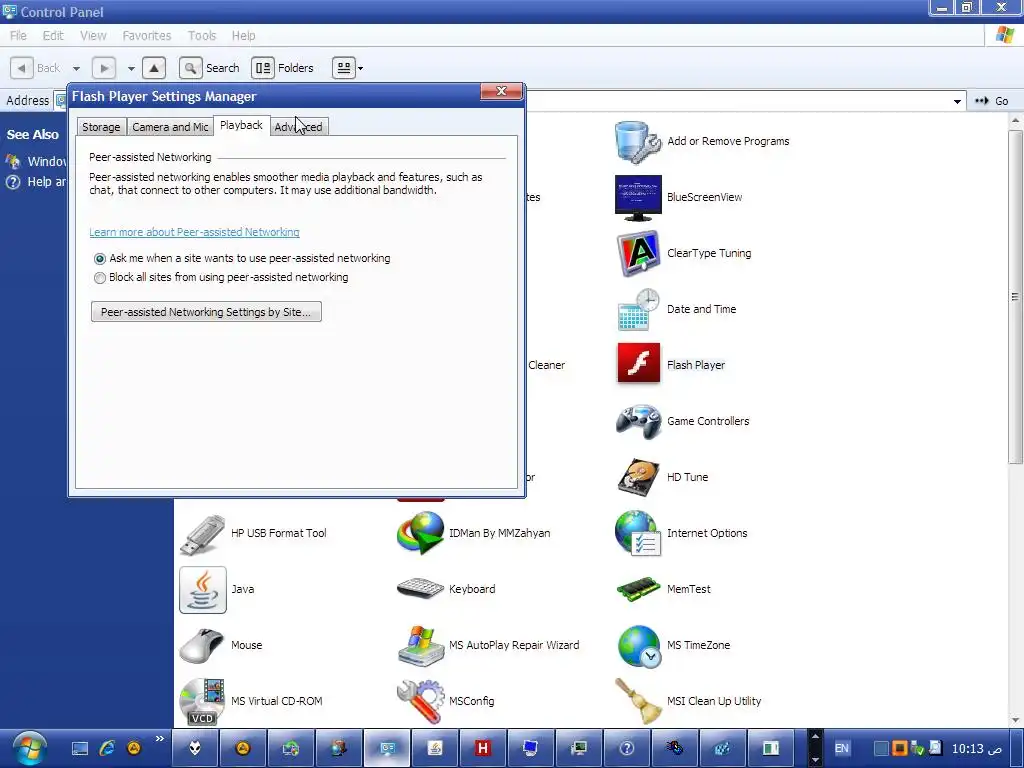Open Internet Options

coord(681,534)
